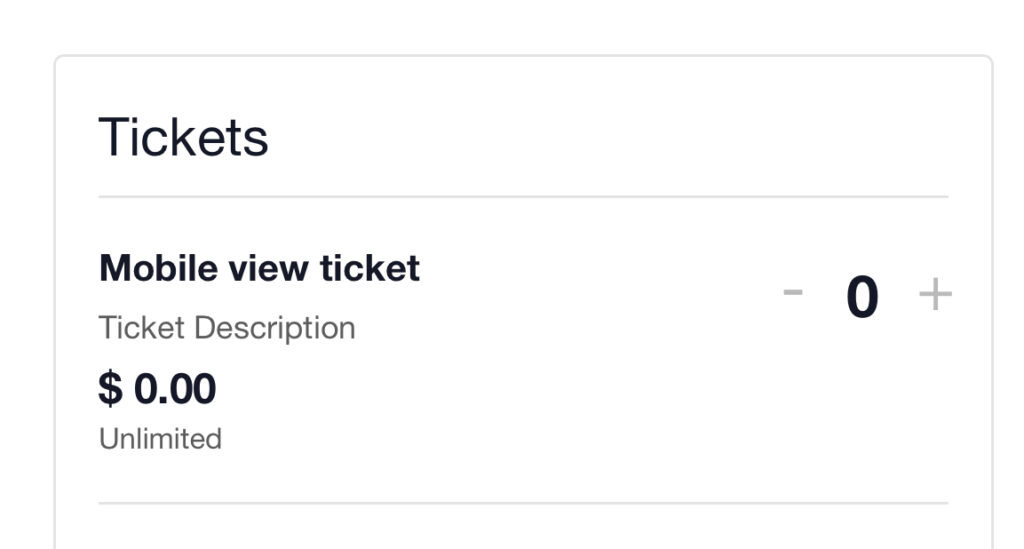Click the Tickets title of the card

(x=183, y=137)
